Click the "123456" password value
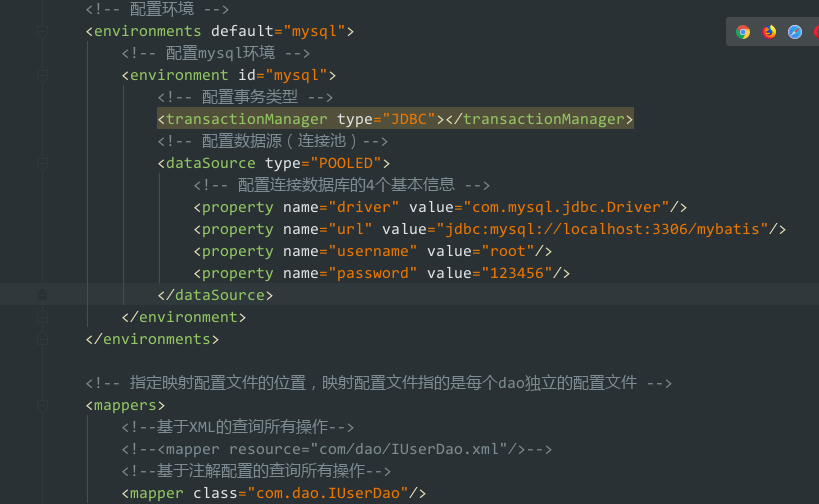This screenshot has width=819, height=504. pos(517,273)
